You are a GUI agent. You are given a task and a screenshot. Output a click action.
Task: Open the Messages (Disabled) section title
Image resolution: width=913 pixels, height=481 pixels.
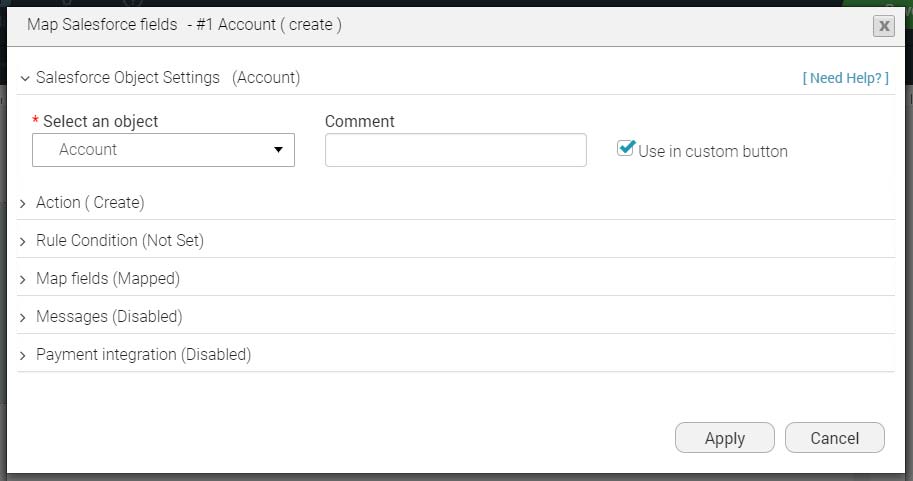(109, 317)
